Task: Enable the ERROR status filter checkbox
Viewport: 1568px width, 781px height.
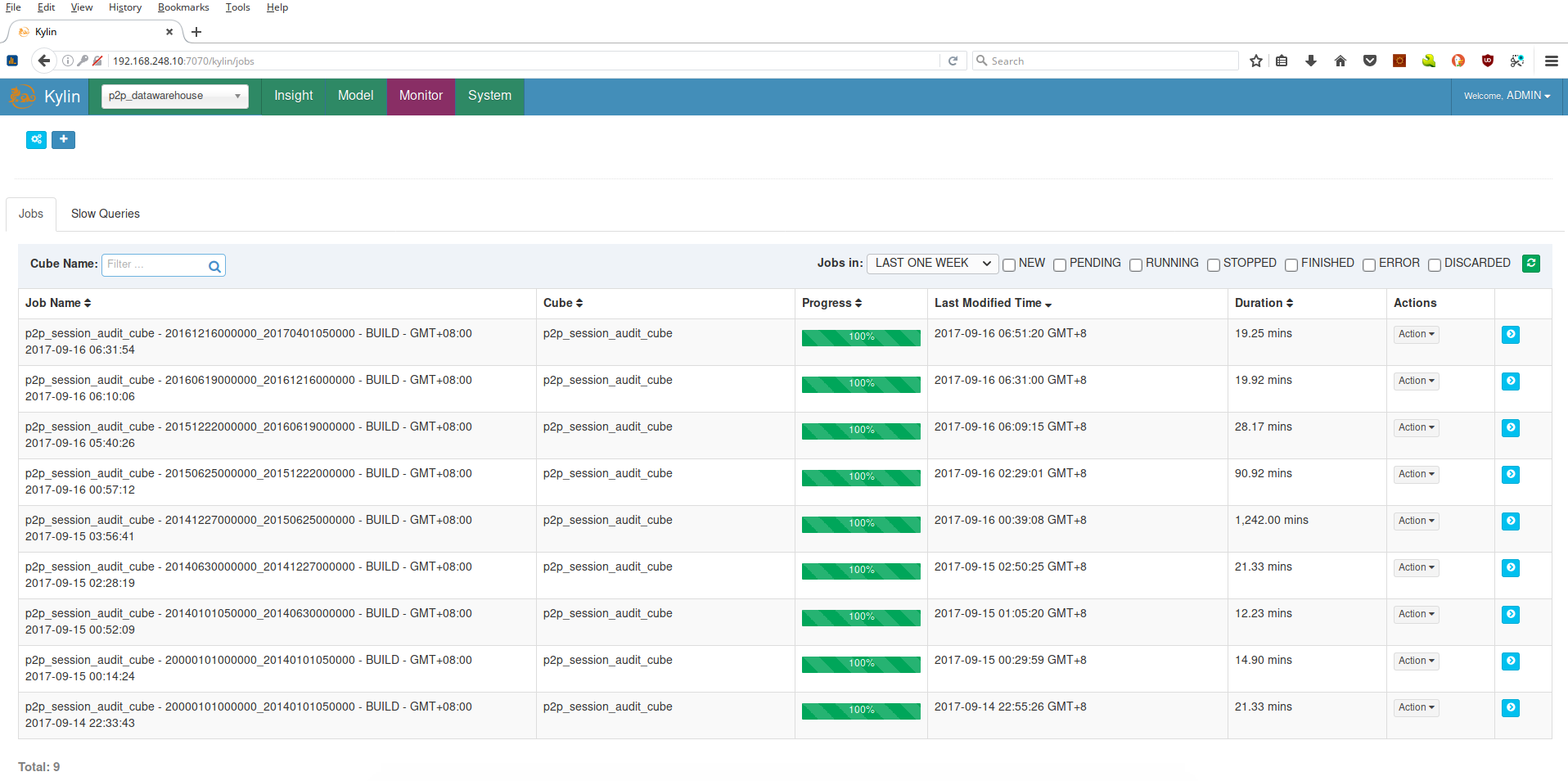Action: 1369,264
